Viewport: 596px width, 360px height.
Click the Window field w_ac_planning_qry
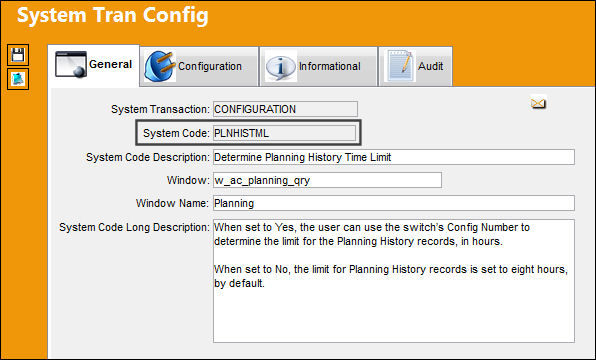(327, 180)
